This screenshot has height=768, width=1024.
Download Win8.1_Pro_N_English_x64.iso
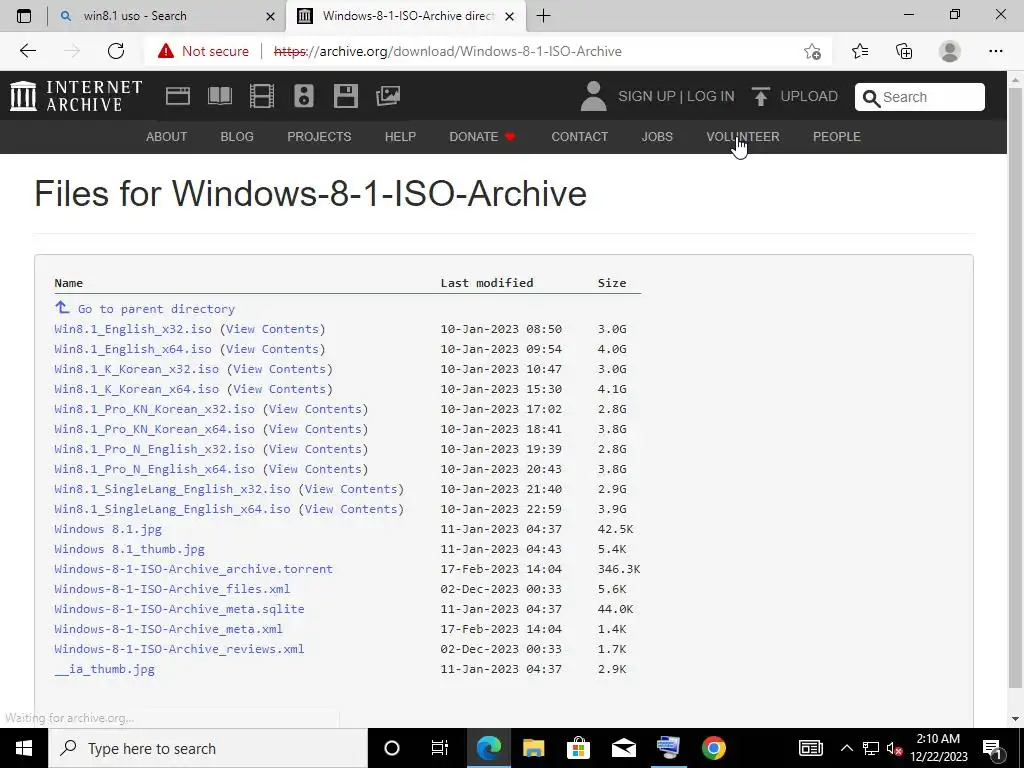tap(154, 469)
